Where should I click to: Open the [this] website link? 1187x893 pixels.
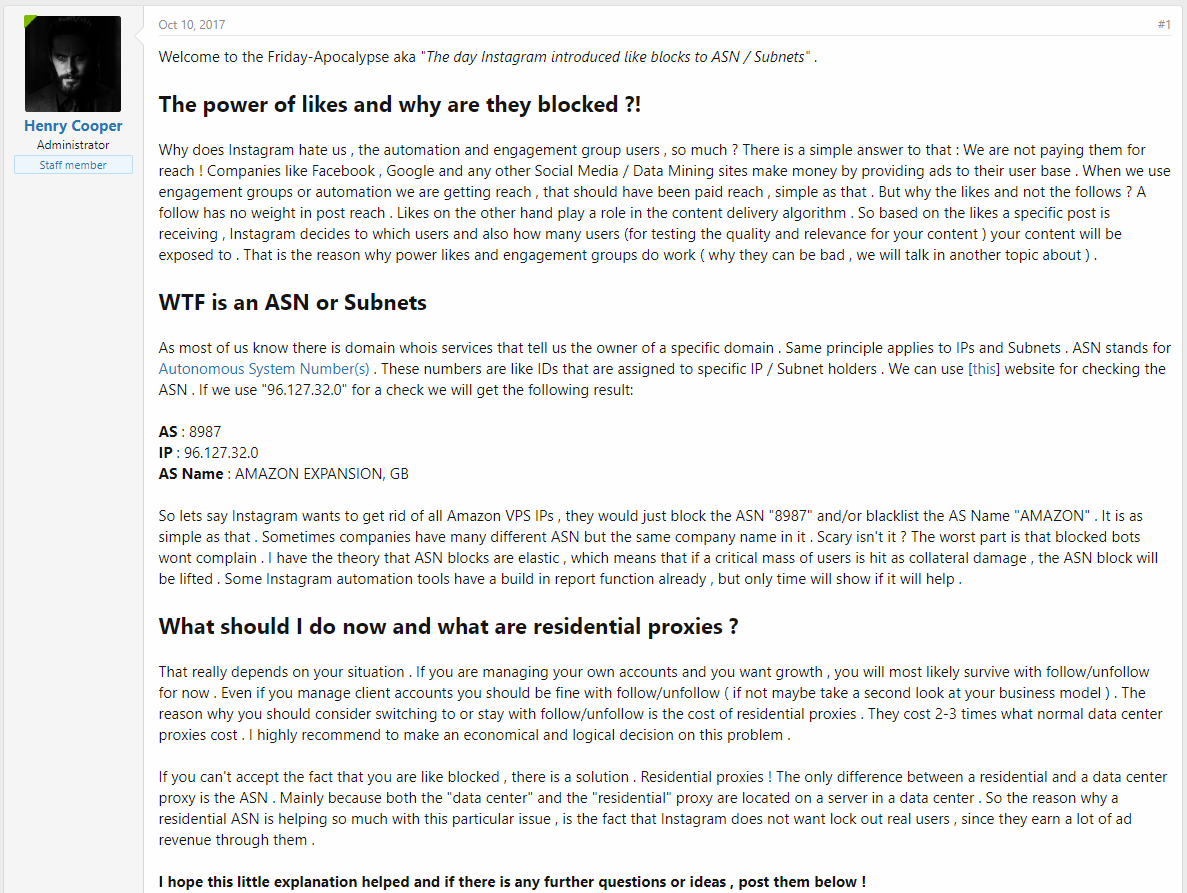[984, 369]
